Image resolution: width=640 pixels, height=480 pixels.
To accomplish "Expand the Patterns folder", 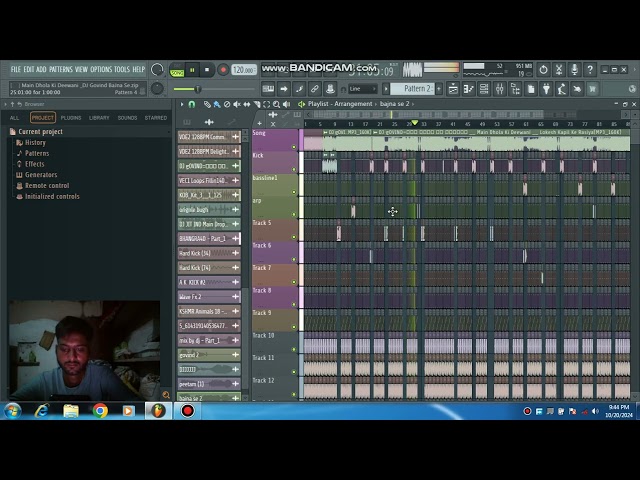I will (33, 153).
